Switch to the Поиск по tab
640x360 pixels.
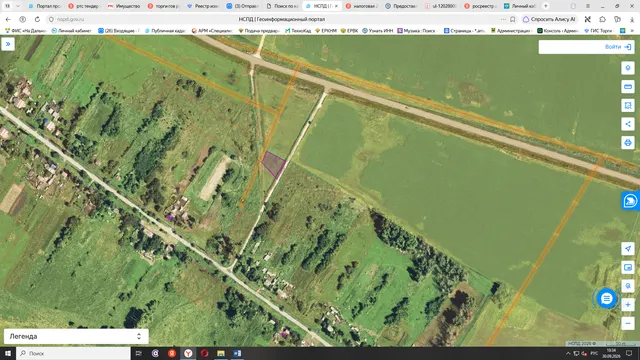click(283, 6)
